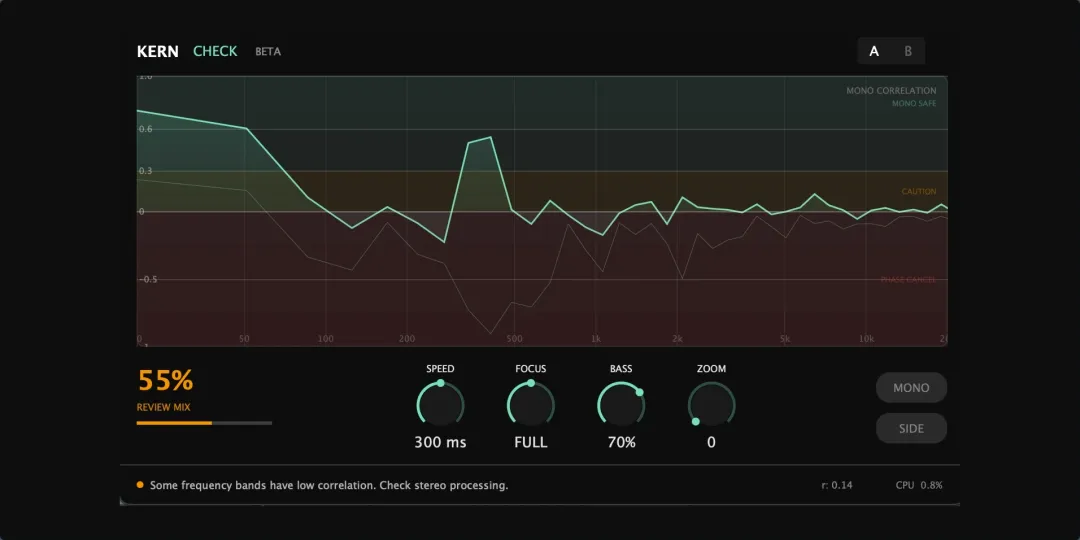1080x540 pixels.
Task: Click the 0.6 axis label
Action: (145, 129)
